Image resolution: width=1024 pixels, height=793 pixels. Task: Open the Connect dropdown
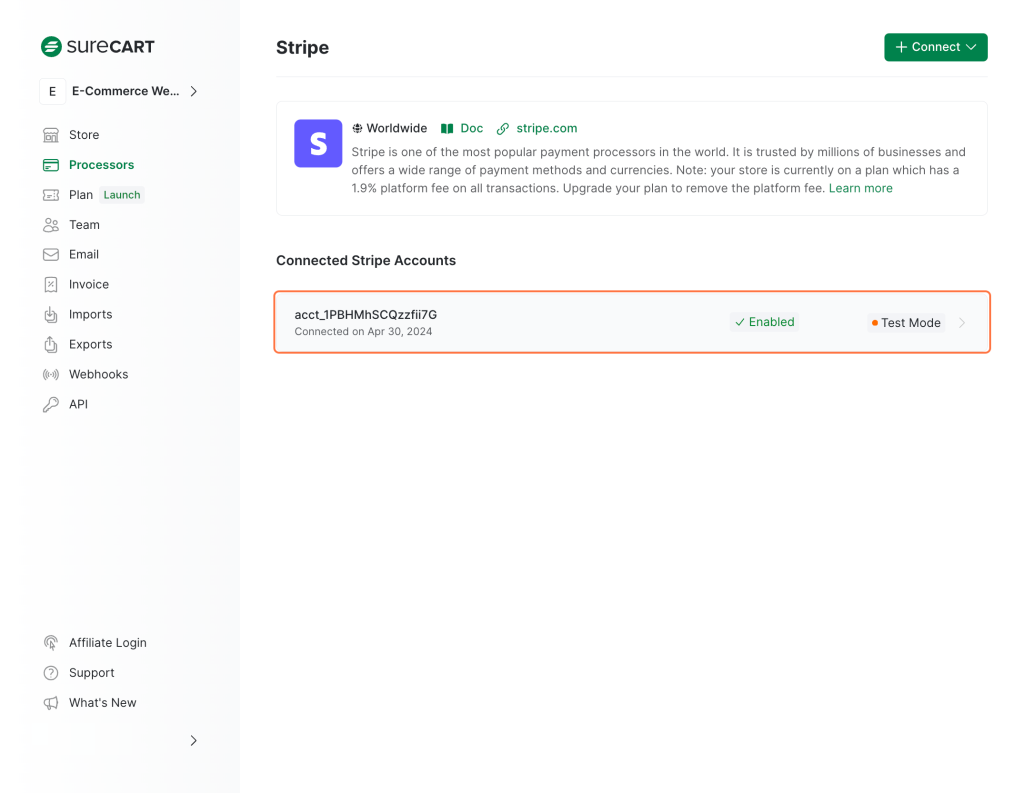(x=935, y=47)
